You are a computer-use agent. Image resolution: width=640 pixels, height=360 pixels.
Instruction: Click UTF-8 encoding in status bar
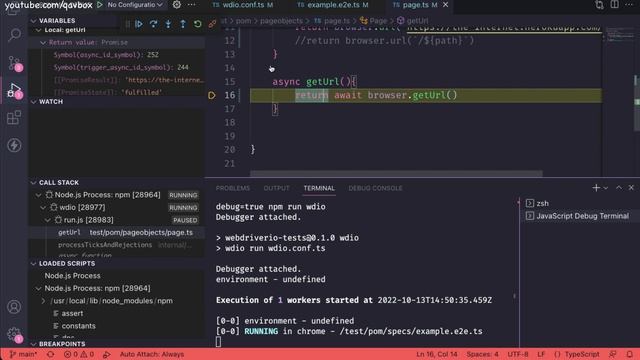pyautogui.click(x=518, y=354)
